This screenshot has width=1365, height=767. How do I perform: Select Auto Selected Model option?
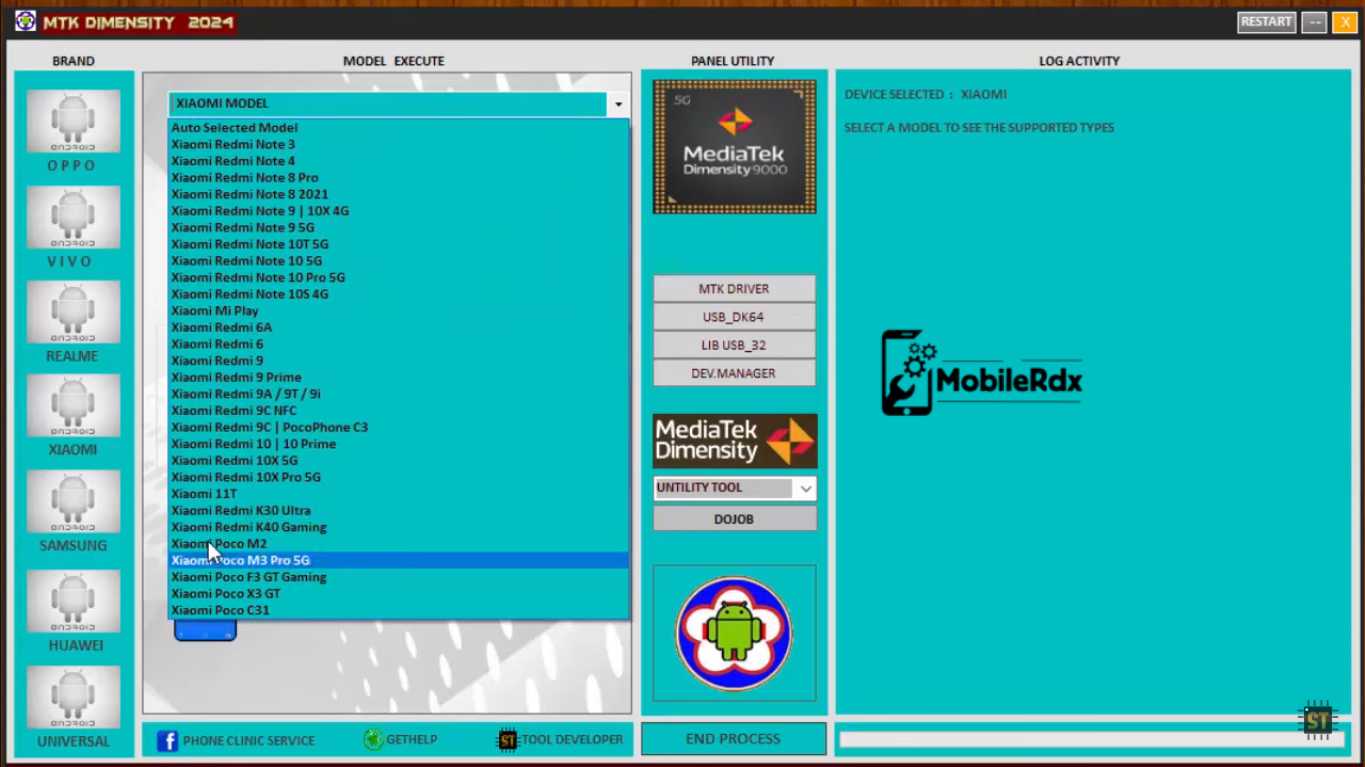click(398, 128)
